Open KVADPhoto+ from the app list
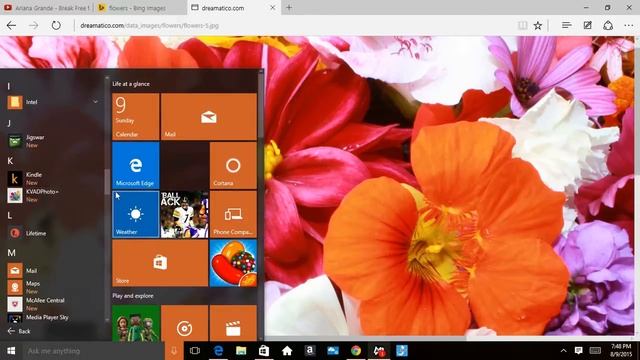This screenshot has height=360, width=640. pos(53,195)
